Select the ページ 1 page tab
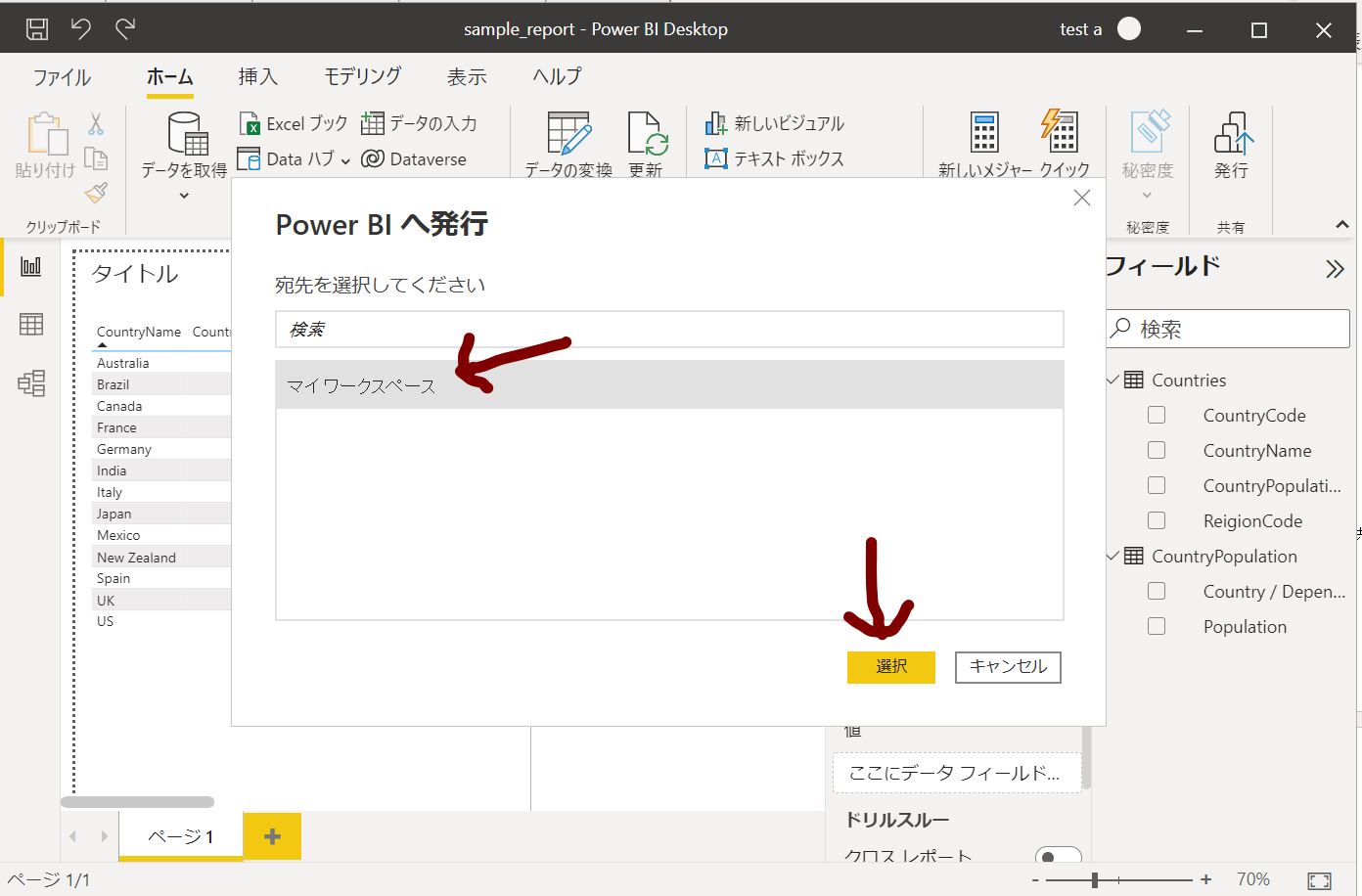1362x896 pixels. pyautogui.click(x=181, y=836)
